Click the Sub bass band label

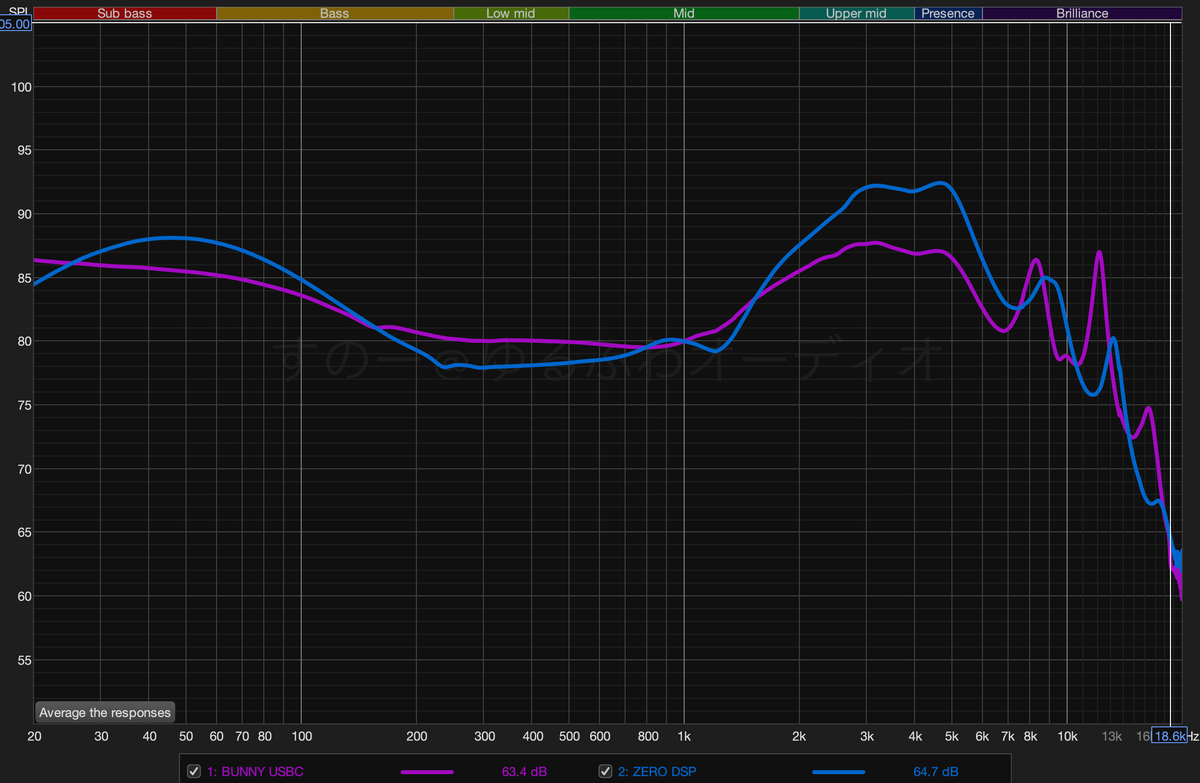click(125, 14)
